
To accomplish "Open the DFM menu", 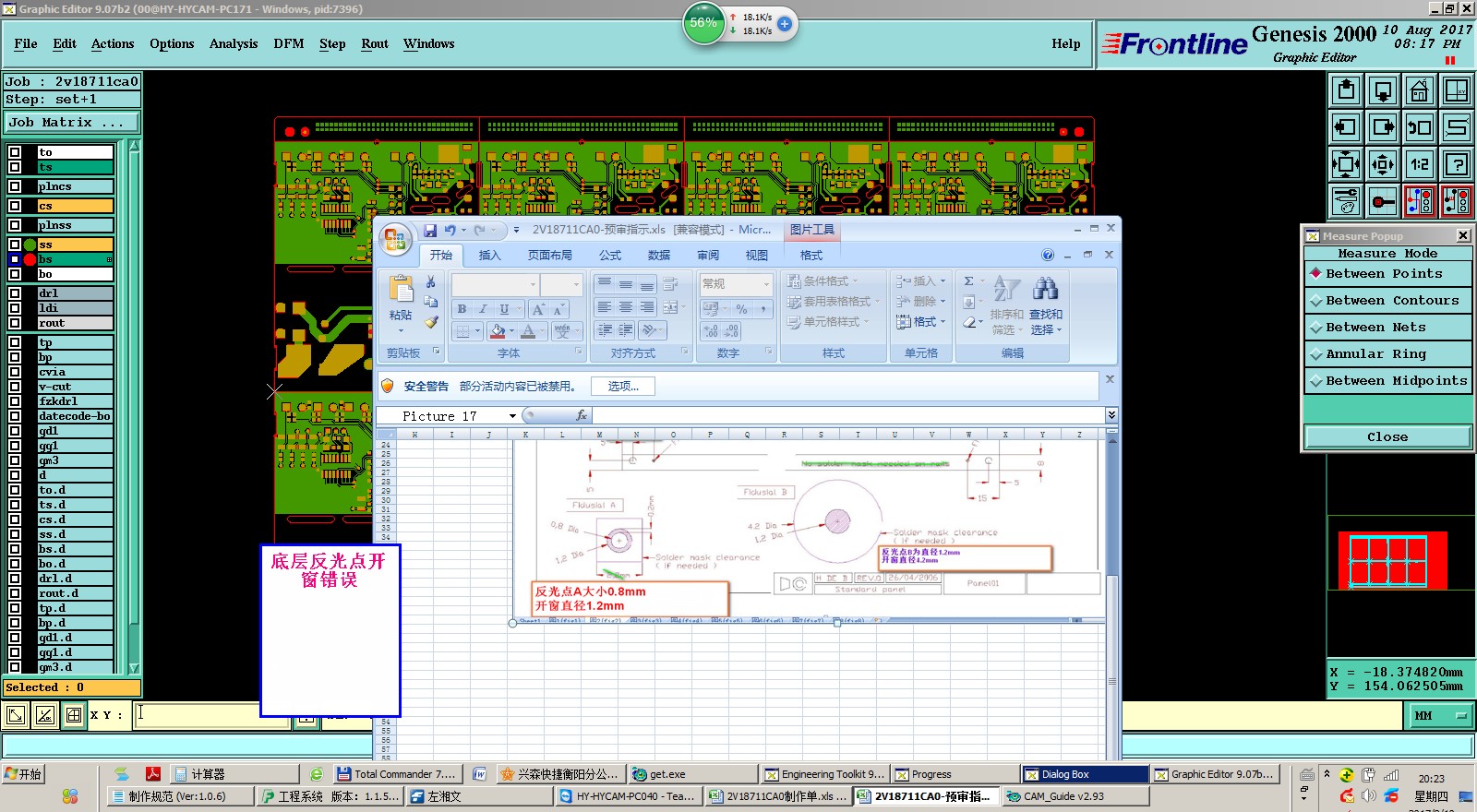I will click(x=289, y=43).
